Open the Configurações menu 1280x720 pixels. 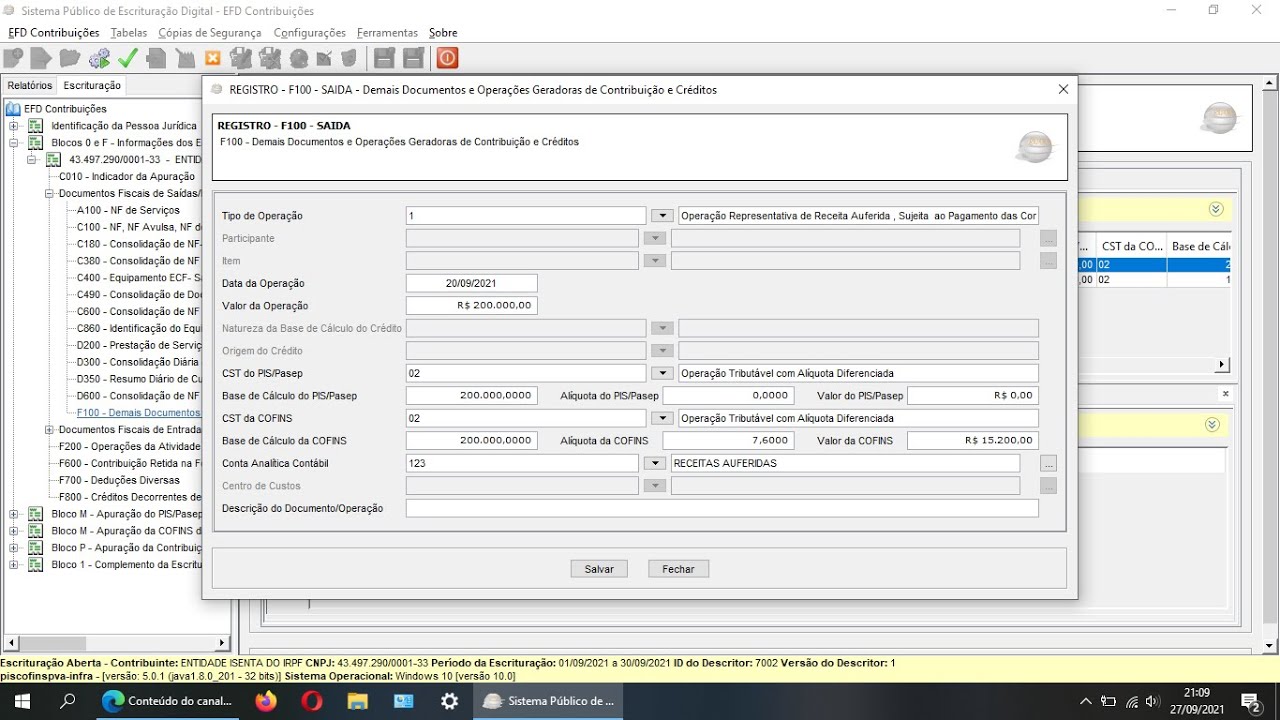point(310,33)
